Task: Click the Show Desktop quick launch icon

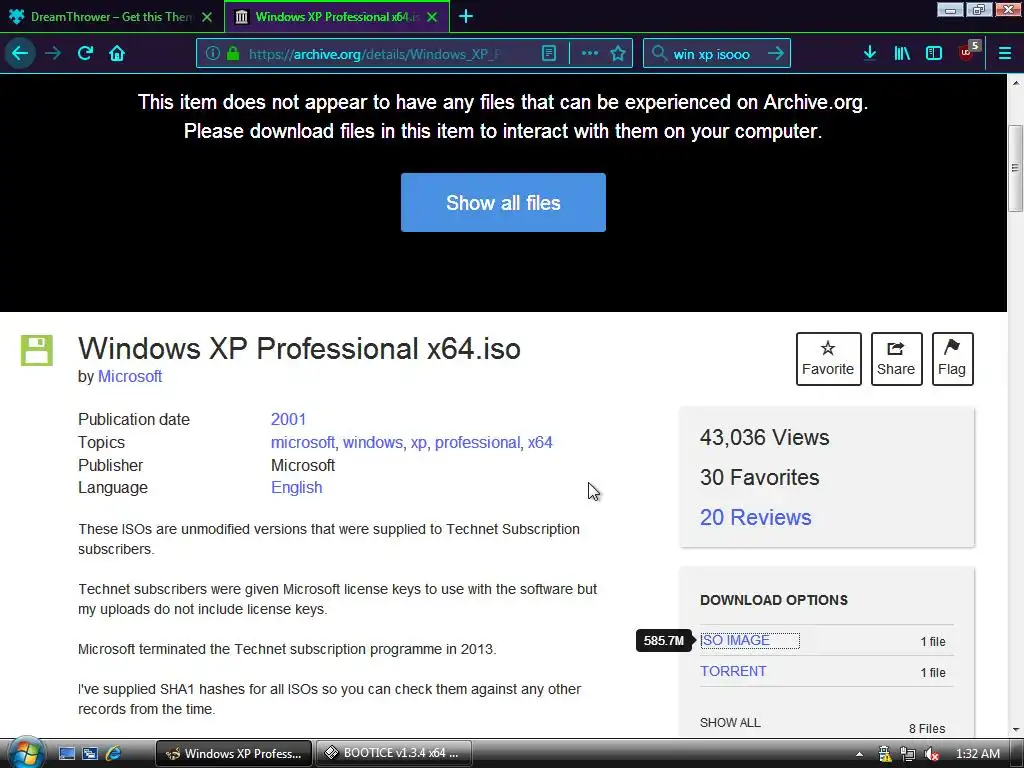Action: (67, 754)
